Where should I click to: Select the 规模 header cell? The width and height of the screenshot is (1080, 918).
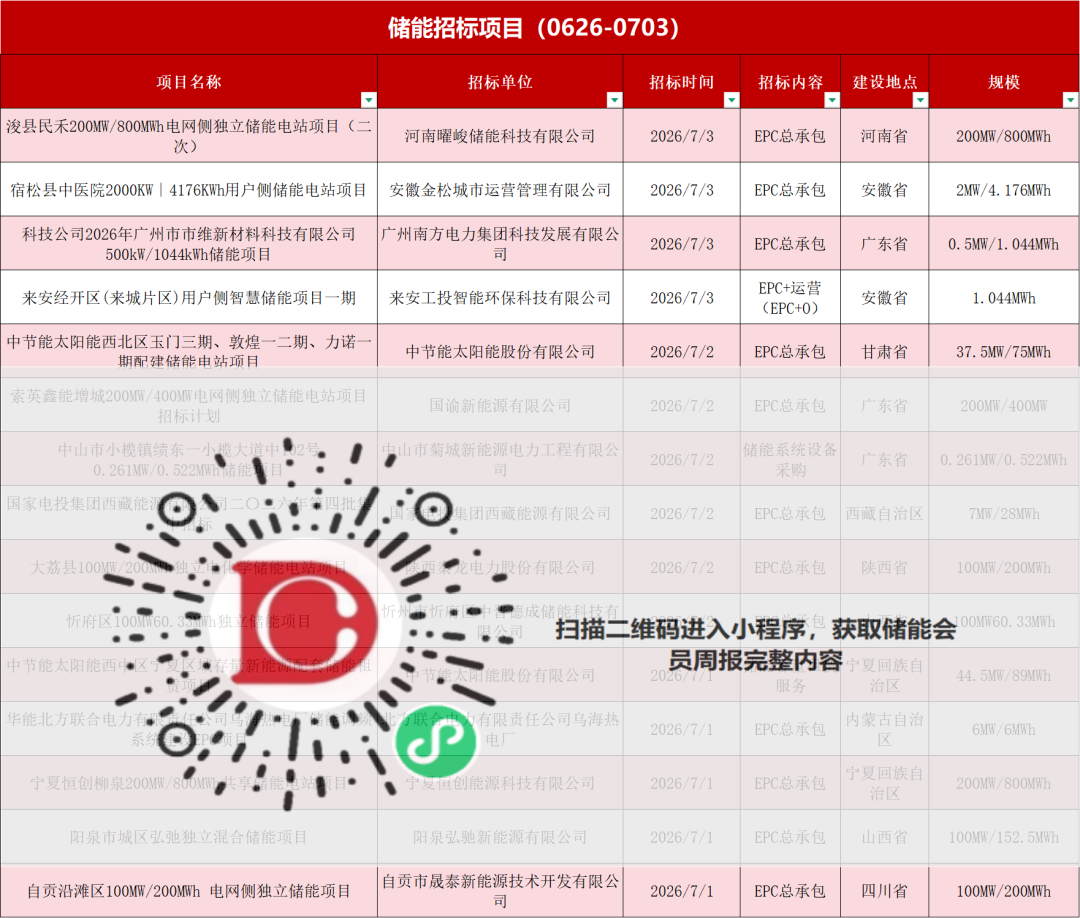coord(1004,82)
